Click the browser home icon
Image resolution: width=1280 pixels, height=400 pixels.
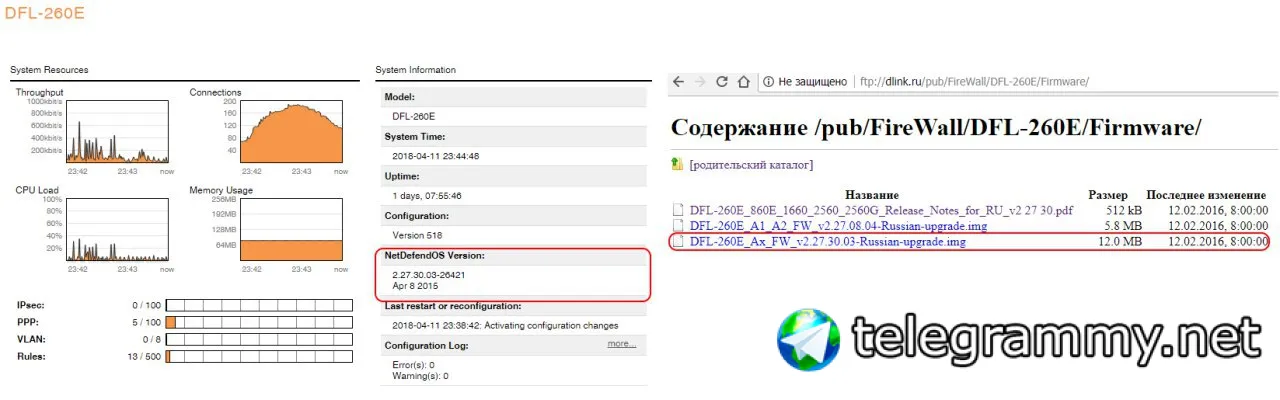[x=742, y=82]
